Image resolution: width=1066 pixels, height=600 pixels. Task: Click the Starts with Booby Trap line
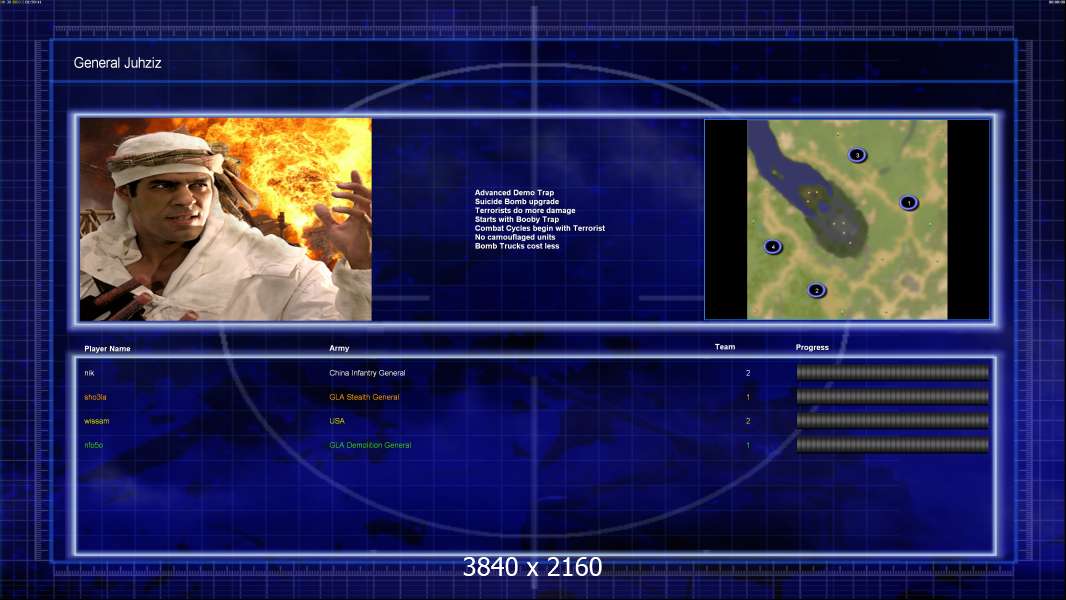pyautogui.click(x=517, y=219)
